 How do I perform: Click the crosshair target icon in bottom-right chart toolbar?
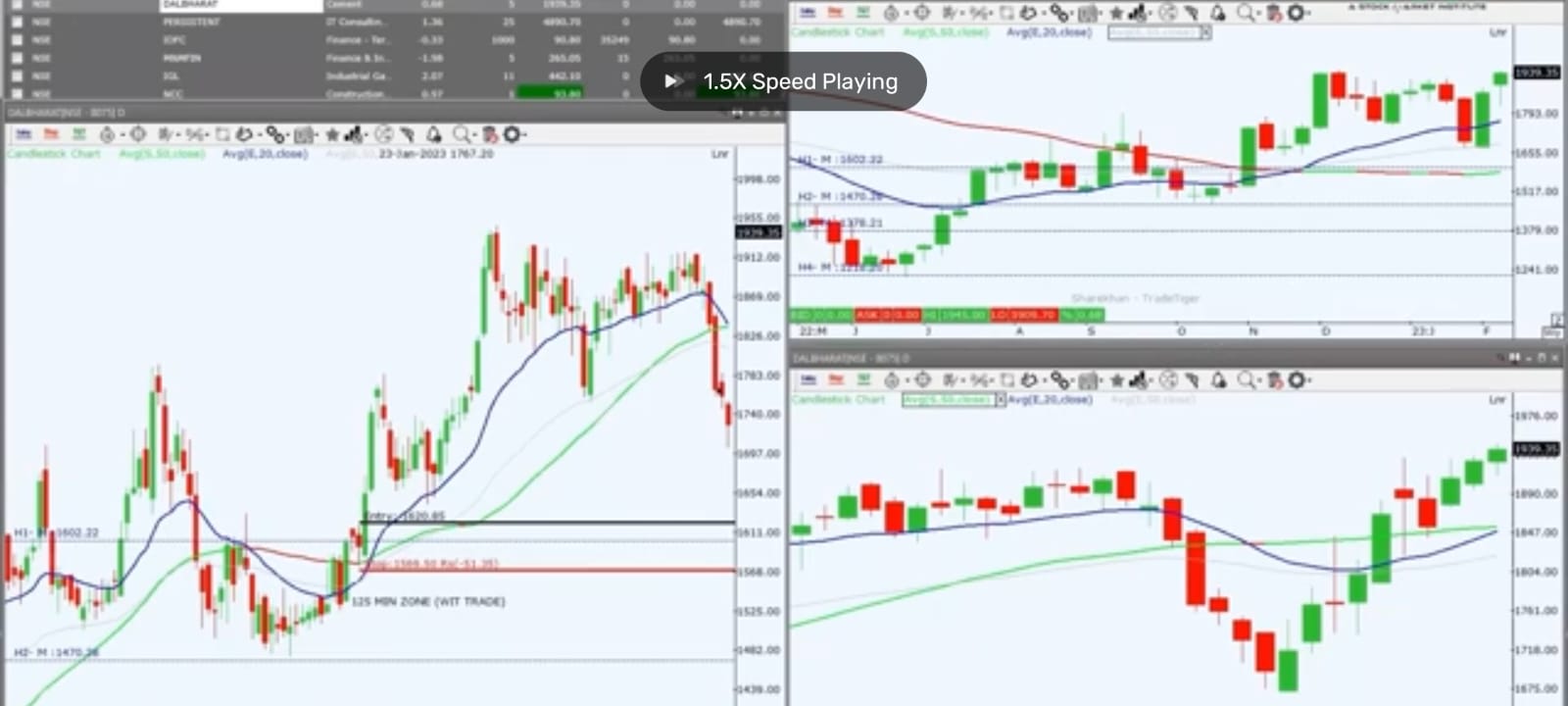922,379
